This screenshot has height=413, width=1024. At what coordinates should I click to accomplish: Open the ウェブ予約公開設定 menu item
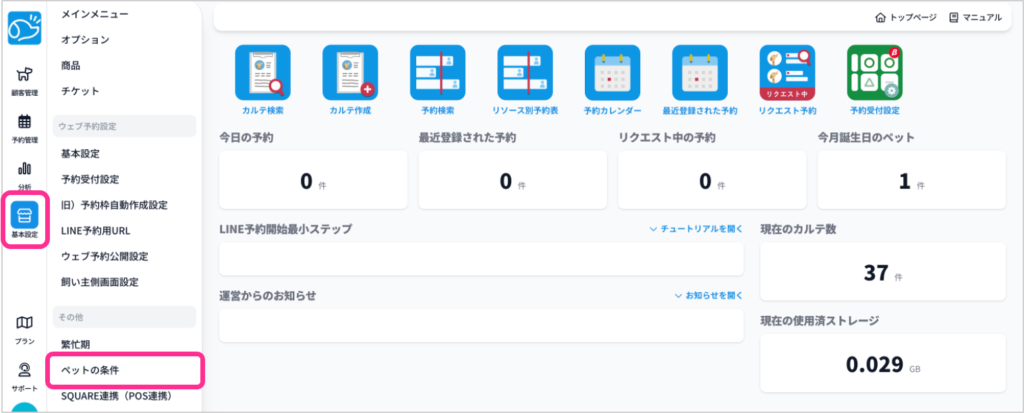pos(104,256)
